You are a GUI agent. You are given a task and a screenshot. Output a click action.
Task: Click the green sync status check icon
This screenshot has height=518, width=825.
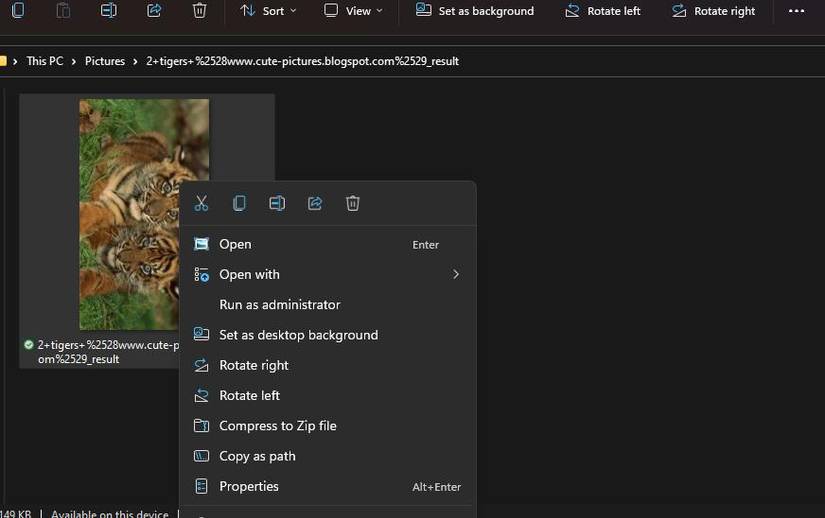(x=29, y=345)
